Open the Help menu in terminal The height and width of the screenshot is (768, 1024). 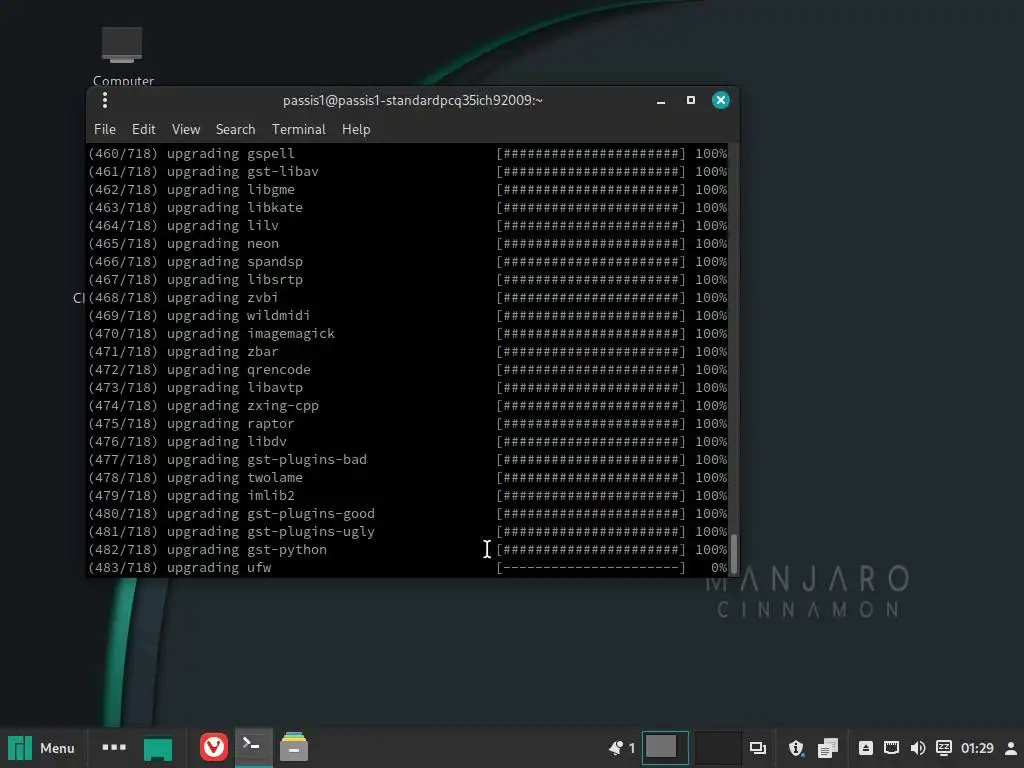(x=356, y=129)
